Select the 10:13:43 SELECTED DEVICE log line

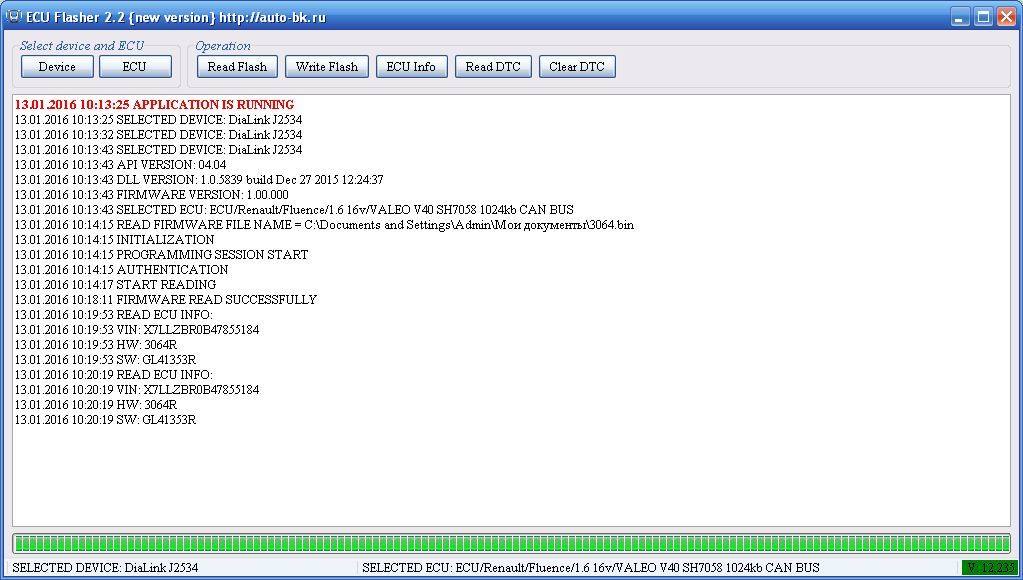(159, 150)
